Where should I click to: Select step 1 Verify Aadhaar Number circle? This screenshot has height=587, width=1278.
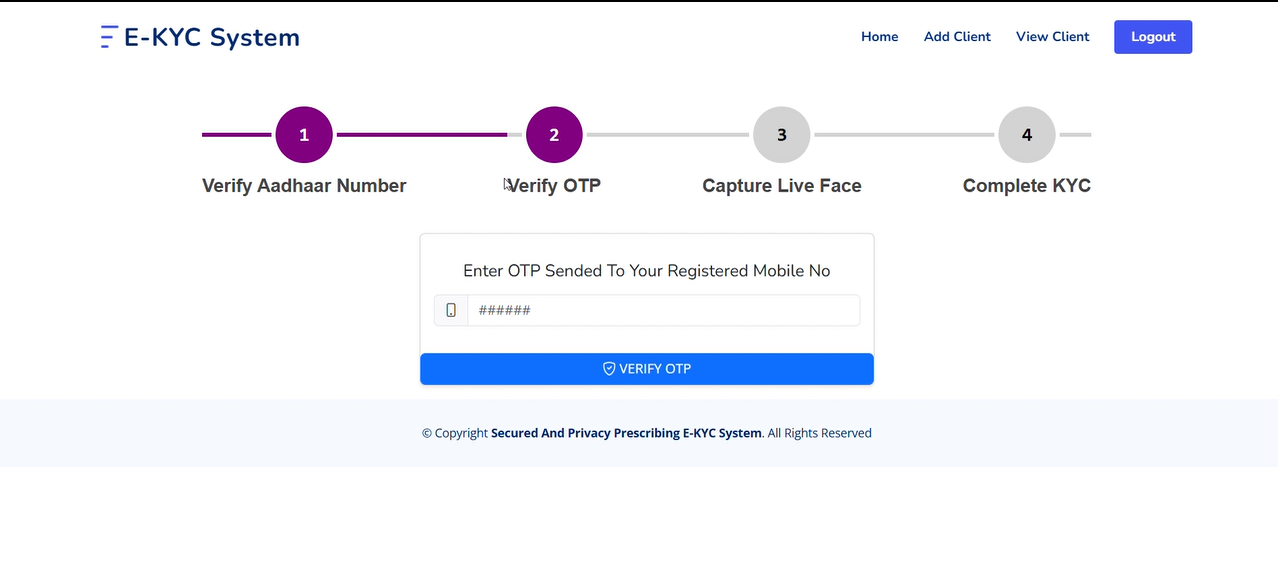[304, 134]
